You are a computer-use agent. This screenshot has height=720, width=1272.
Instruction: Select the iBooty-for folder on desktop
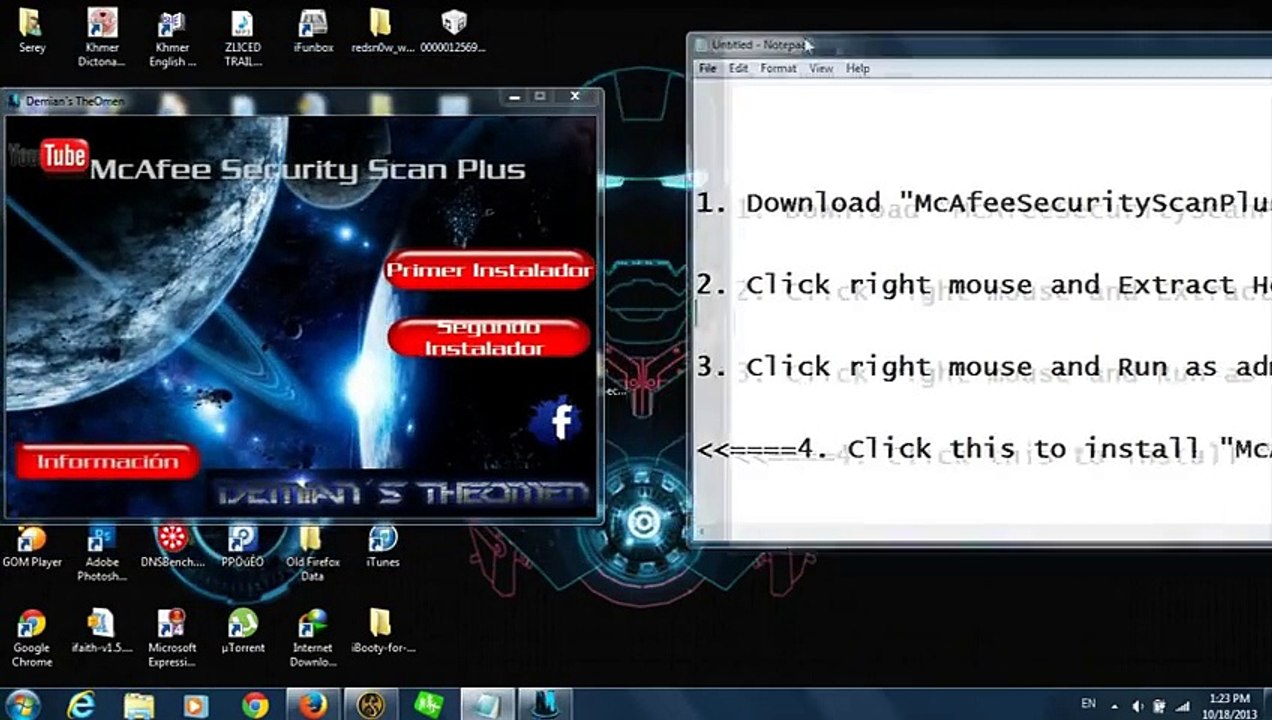(383, 631)
